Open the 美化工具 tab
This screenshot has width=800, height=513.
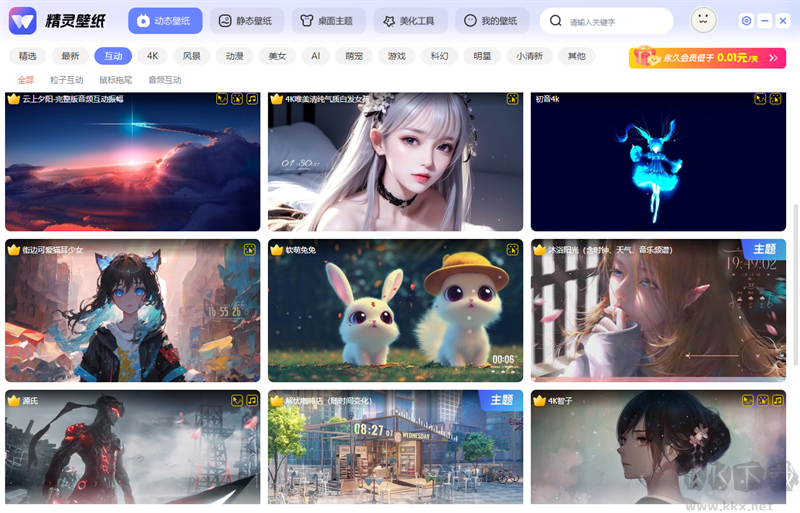[x=410, y=21]
